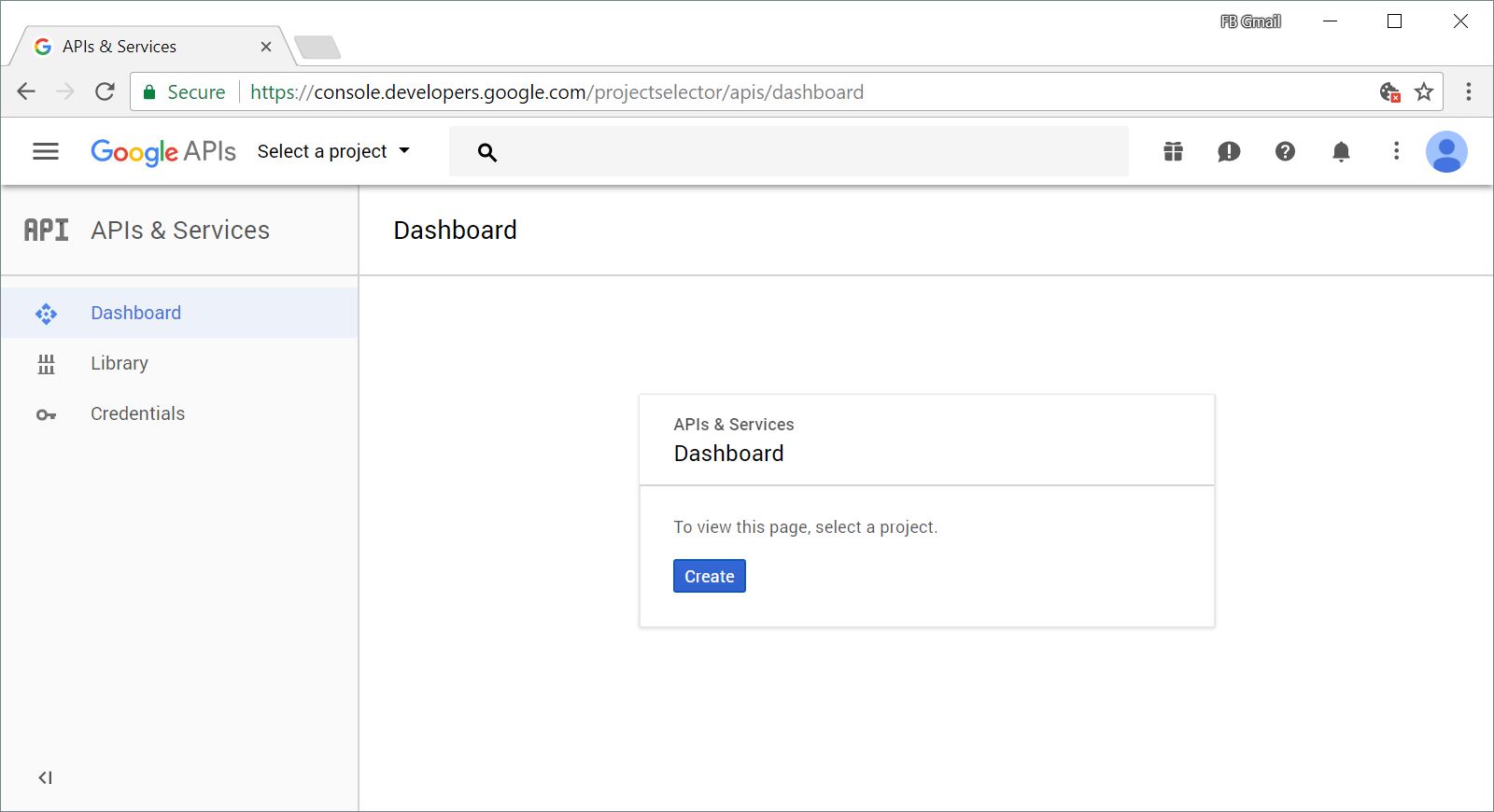Select Dashboard in the sidebar
This screenshot has width=1494, height=812.
pyautogui.click(x=179, y=313)
